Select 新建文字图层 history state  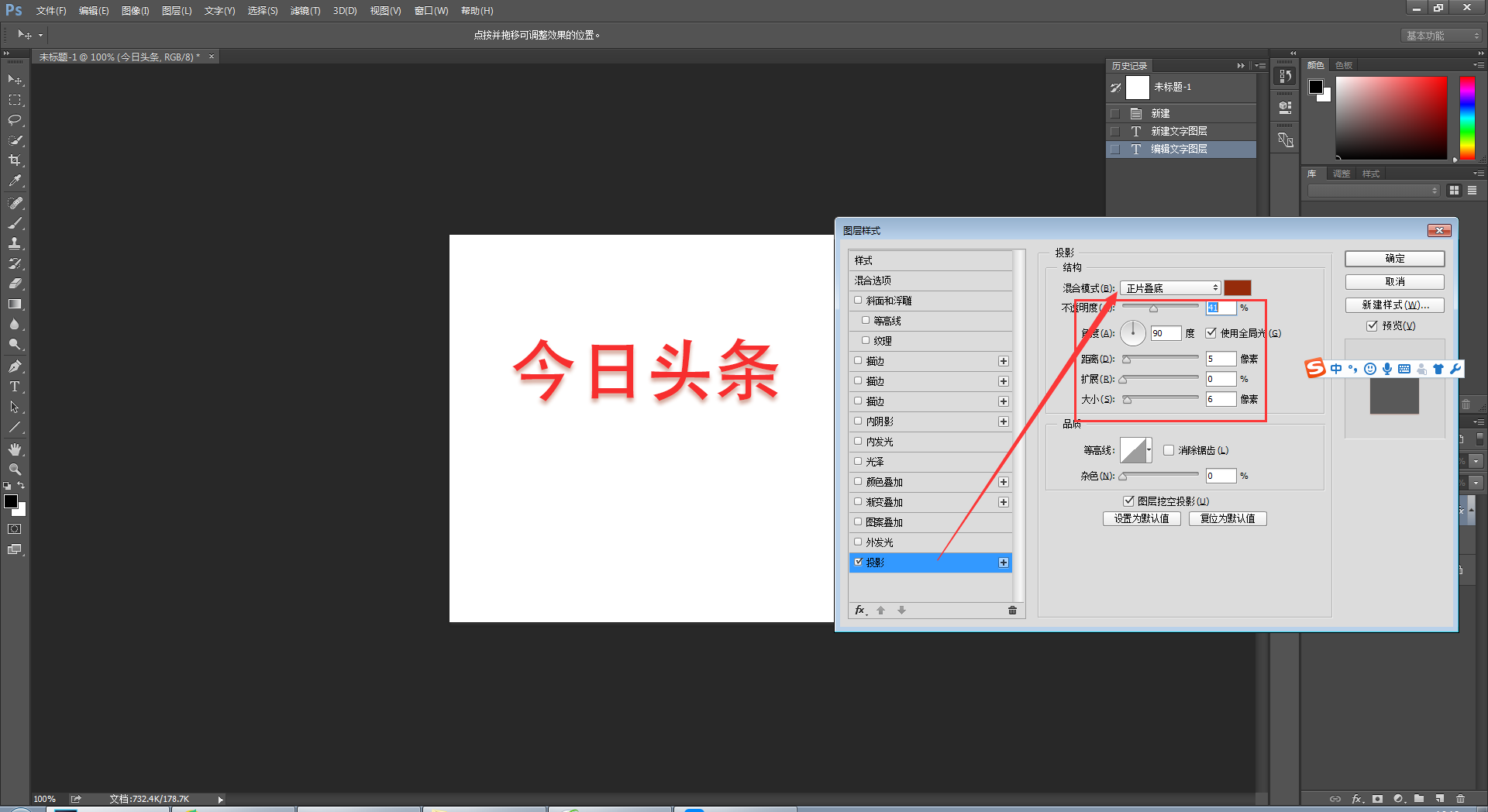[1181, 131]
